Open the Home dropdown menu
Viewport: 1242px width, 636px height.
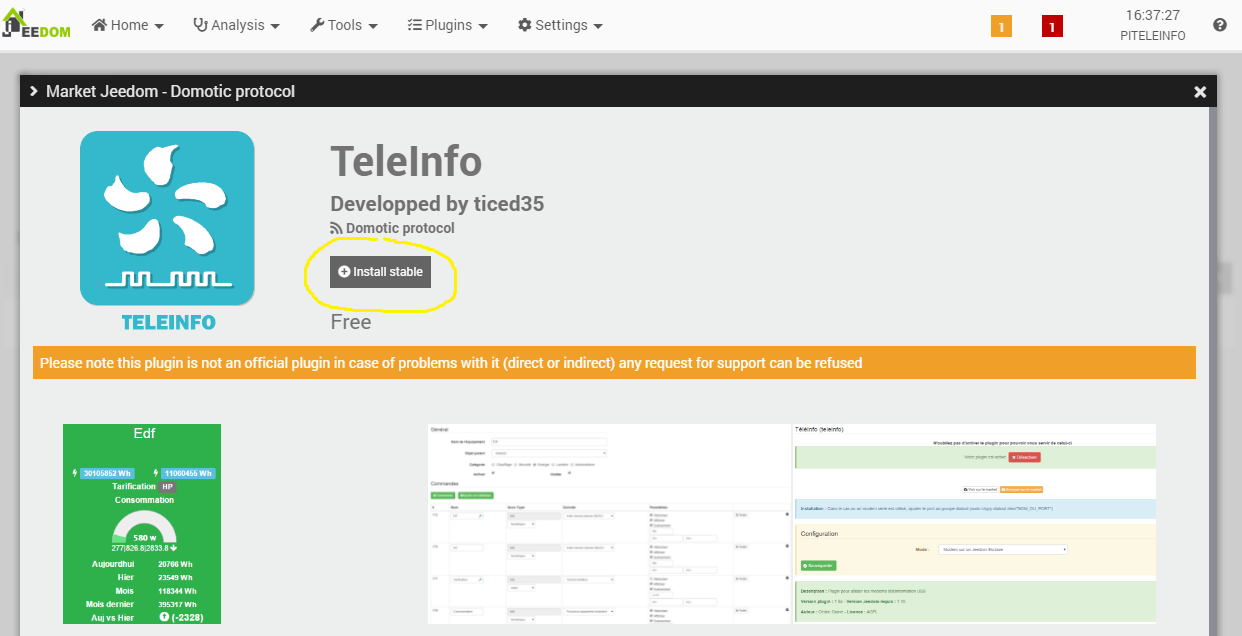click(x=128, y=25)
